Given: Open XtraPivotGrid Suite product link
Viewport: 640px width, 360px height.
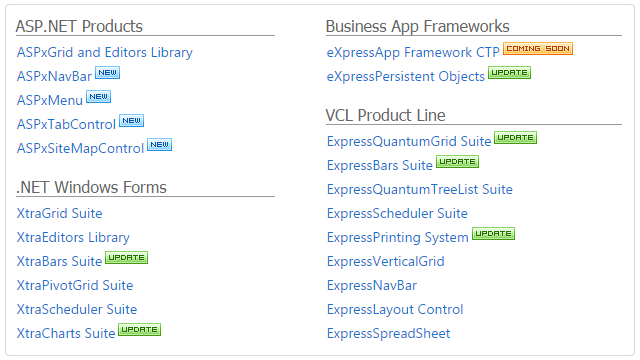Looking at the screenshot, I should 75,285.
